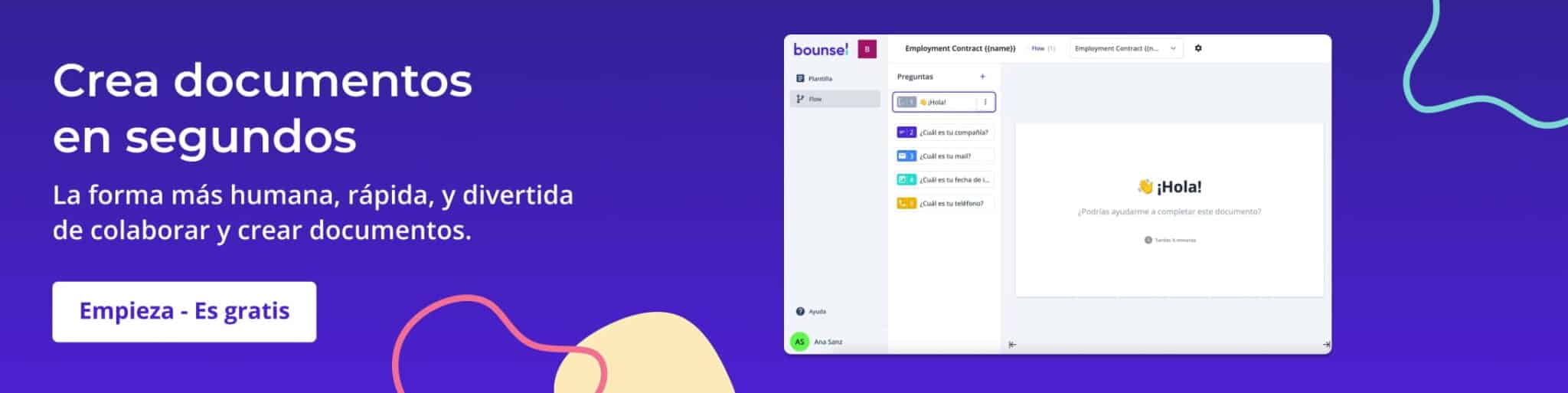Open the settings gear icon
Viewport: 1568px width, 393px height.
click(x=1198, y=48)
